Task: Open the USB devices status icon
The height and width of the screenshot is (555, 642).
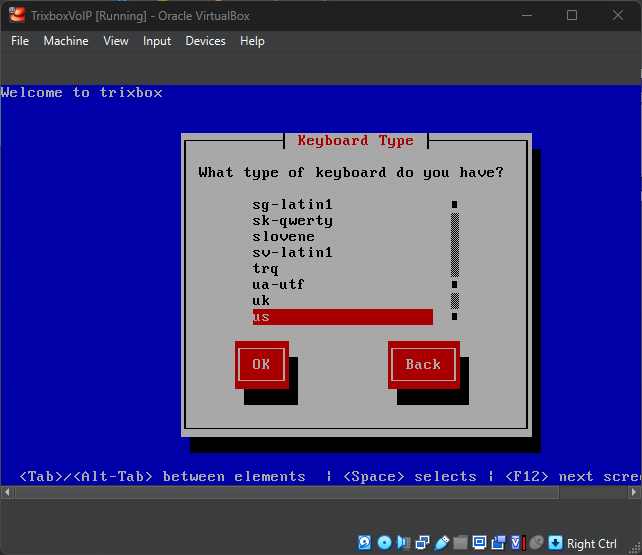Action: point(441,543)
